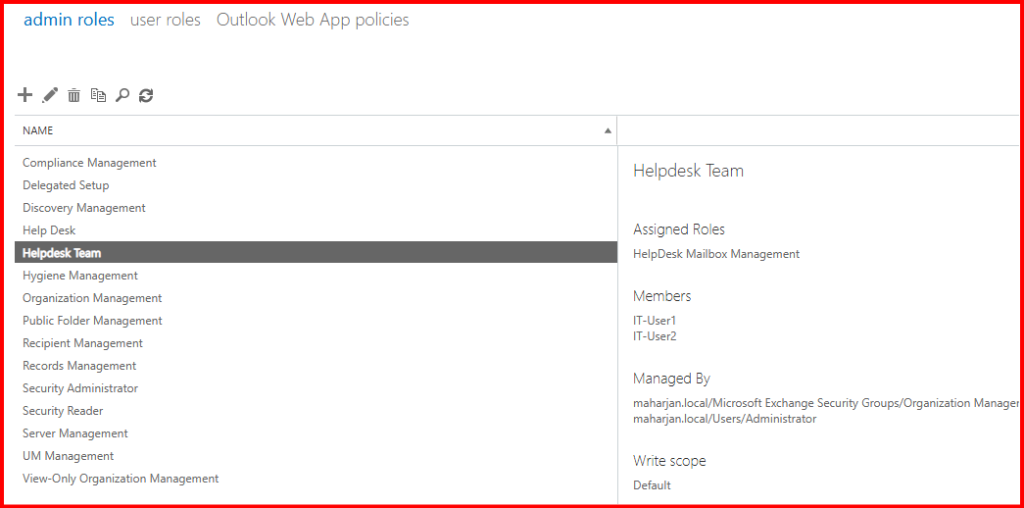Open the Outlook Web App policies tab
The height and width of the screenshot is (508, 1024).
(x=312, y=20)
